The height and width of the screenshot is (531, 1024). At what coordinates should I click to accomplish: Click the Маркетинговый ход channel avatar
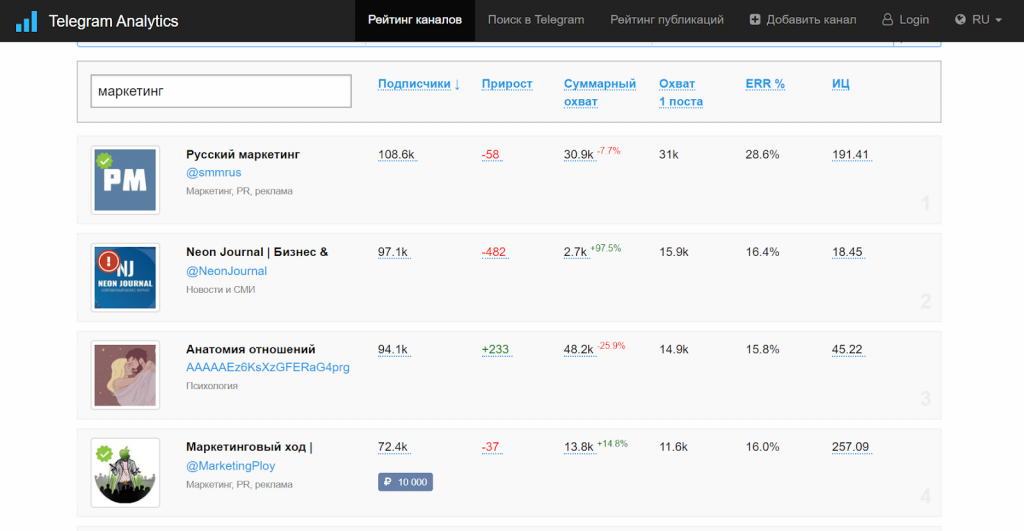coord(125,472)
